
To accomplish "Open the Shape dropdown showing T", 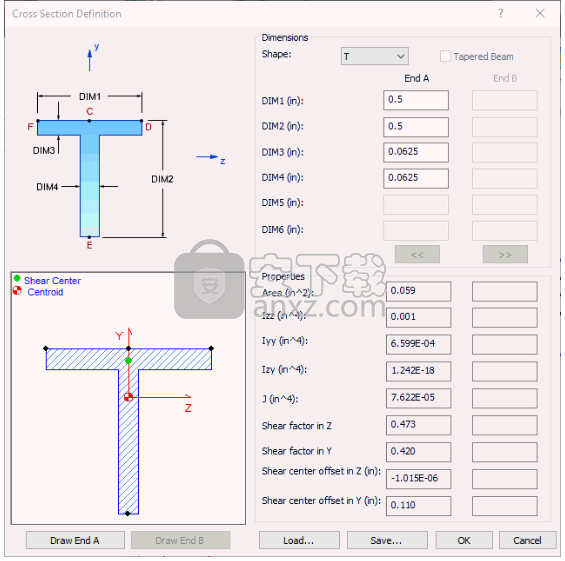I will point(374,56).
